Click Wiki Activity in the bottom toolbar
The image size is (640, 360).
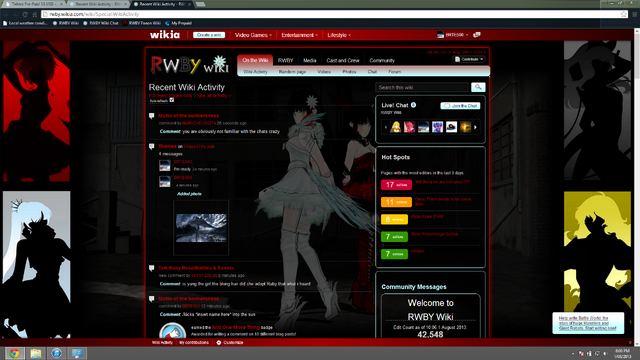[162, 342]
